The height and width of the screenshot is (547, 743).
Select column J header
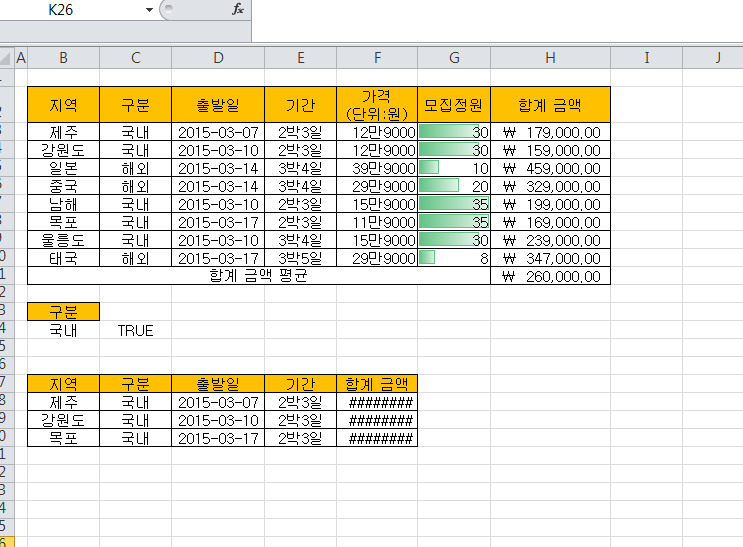coord(718,58)
